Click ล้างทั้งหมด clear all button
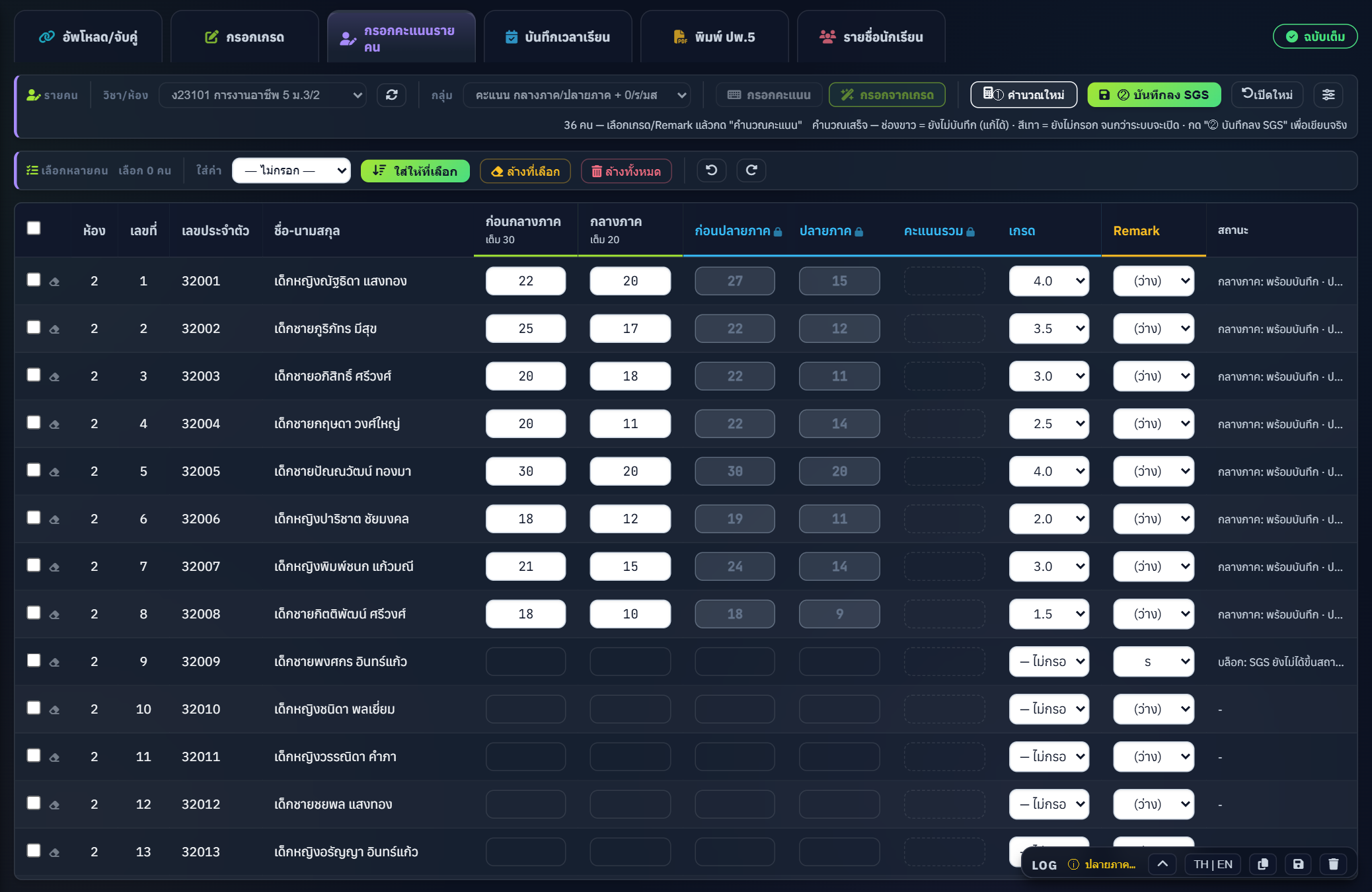The height and width of the screenshot is (892, 1372). coord(626,171)
